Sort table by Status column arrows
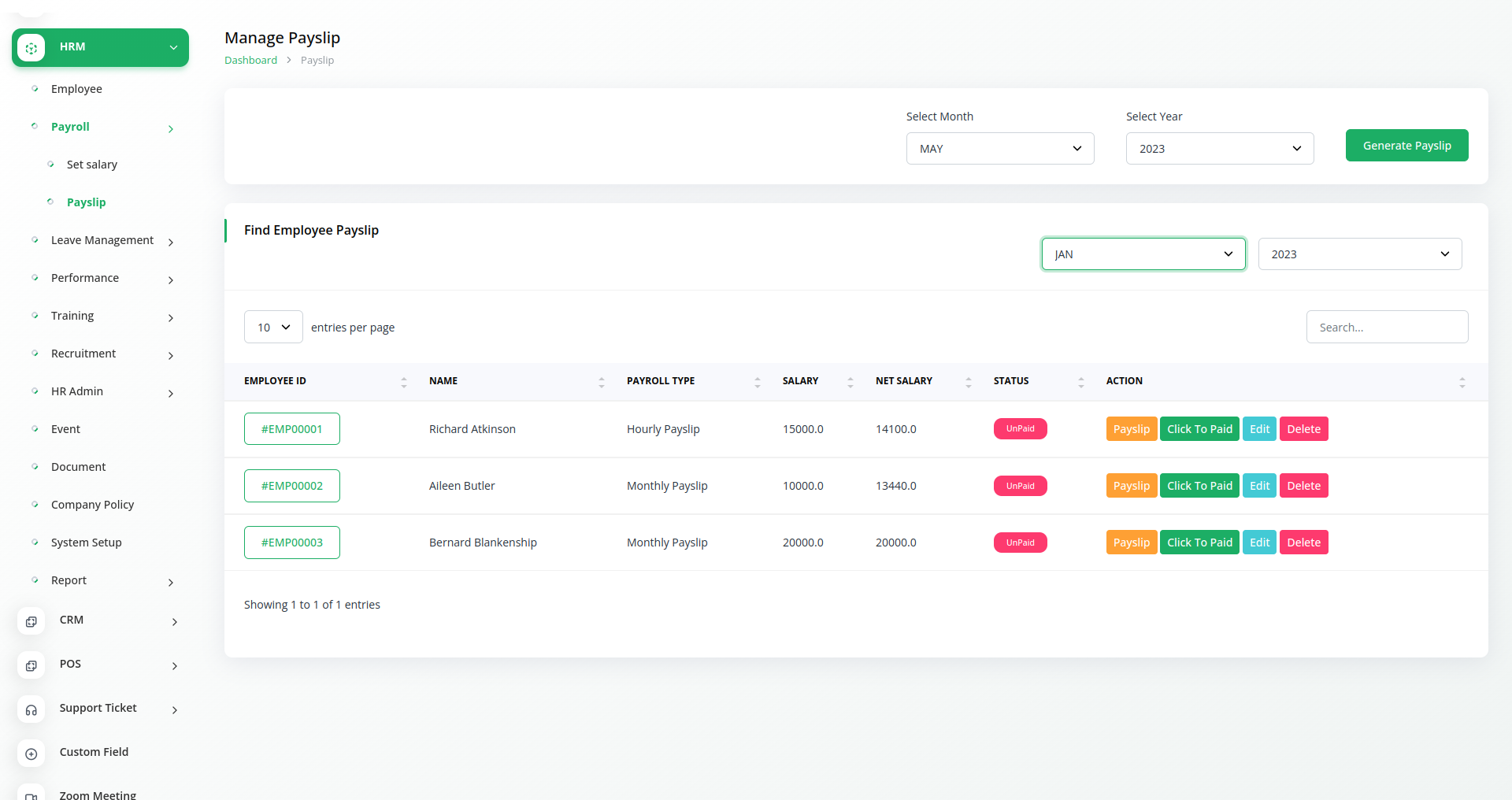Viewport: 1512px width, 800px height. tap(1080, 382)
